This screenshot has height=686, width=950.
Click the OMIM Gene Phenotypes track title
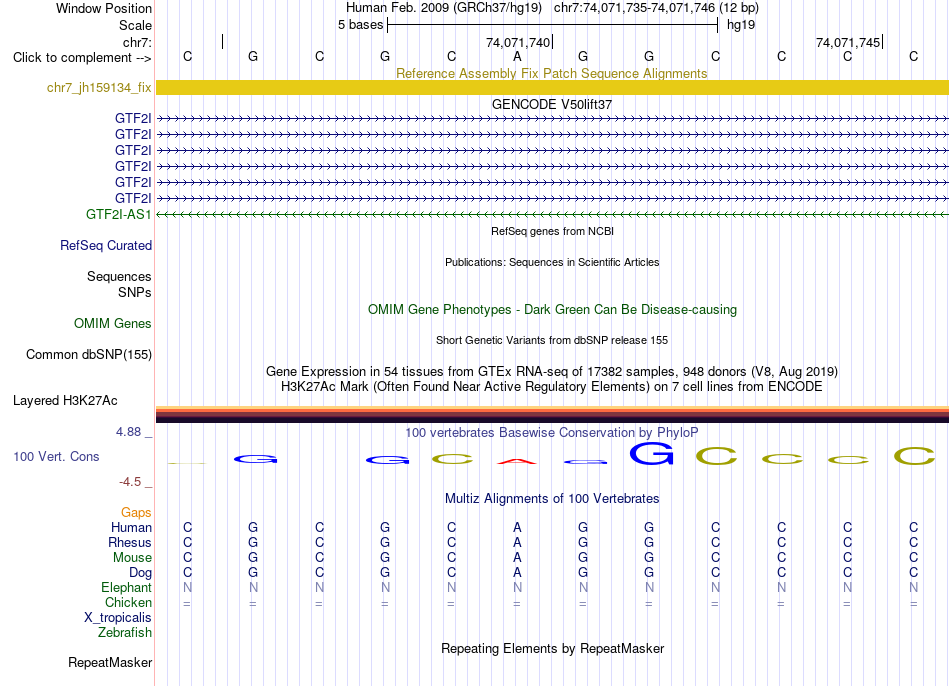tap(552, 309)
